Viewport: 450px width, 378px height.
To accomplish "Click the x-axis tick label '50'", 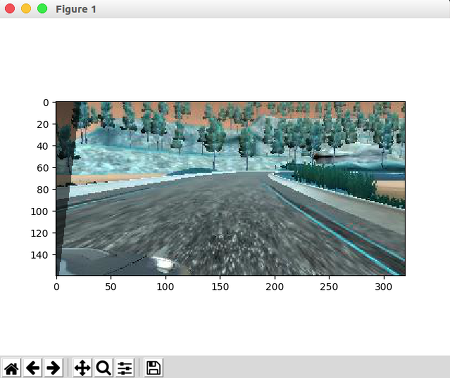I will pyautogui.click(x=111, y=287).
